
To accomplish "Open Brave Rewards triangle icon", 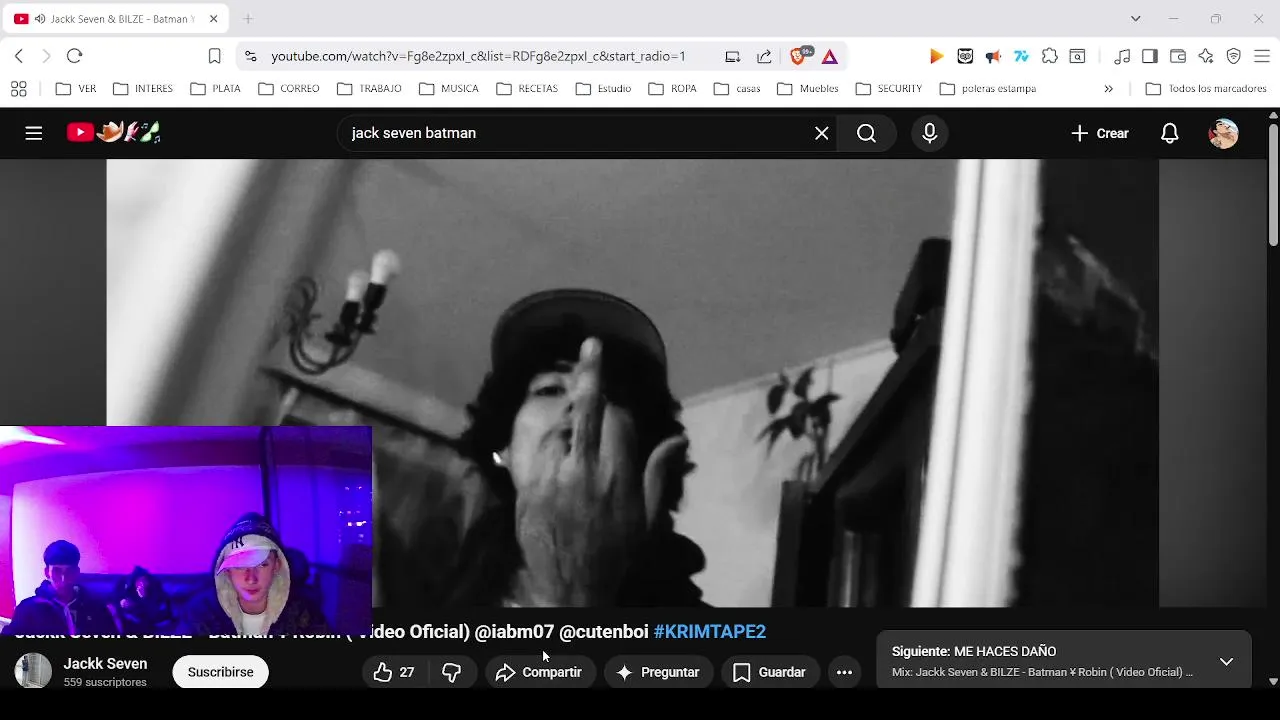I will (830, 56).
